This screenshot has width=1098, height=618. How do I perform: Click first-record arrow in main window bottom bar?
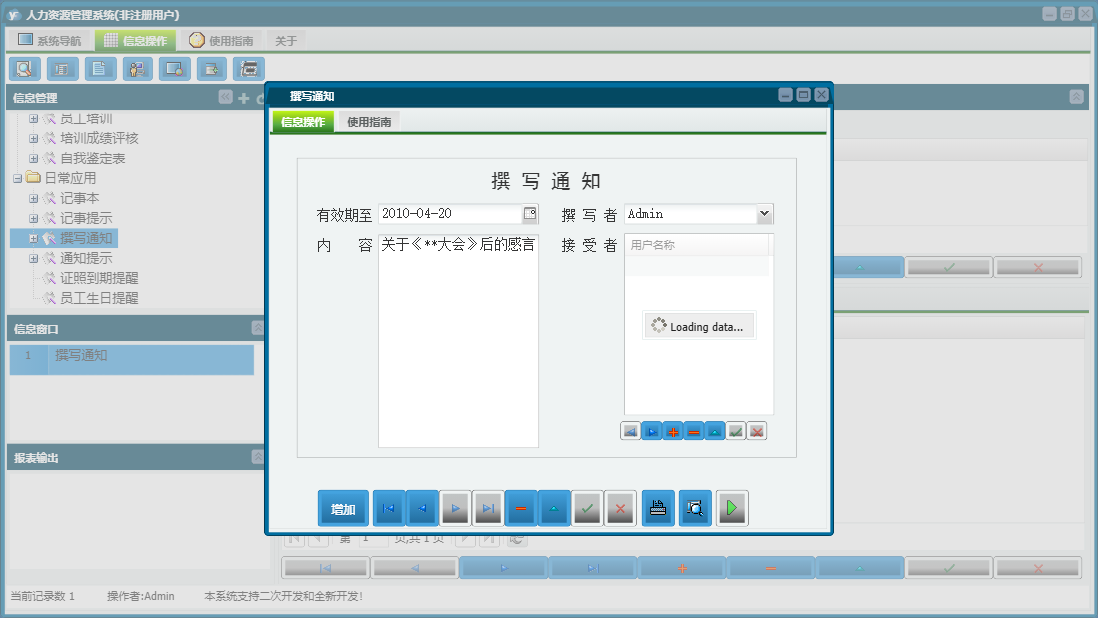[x=326, y=568]
